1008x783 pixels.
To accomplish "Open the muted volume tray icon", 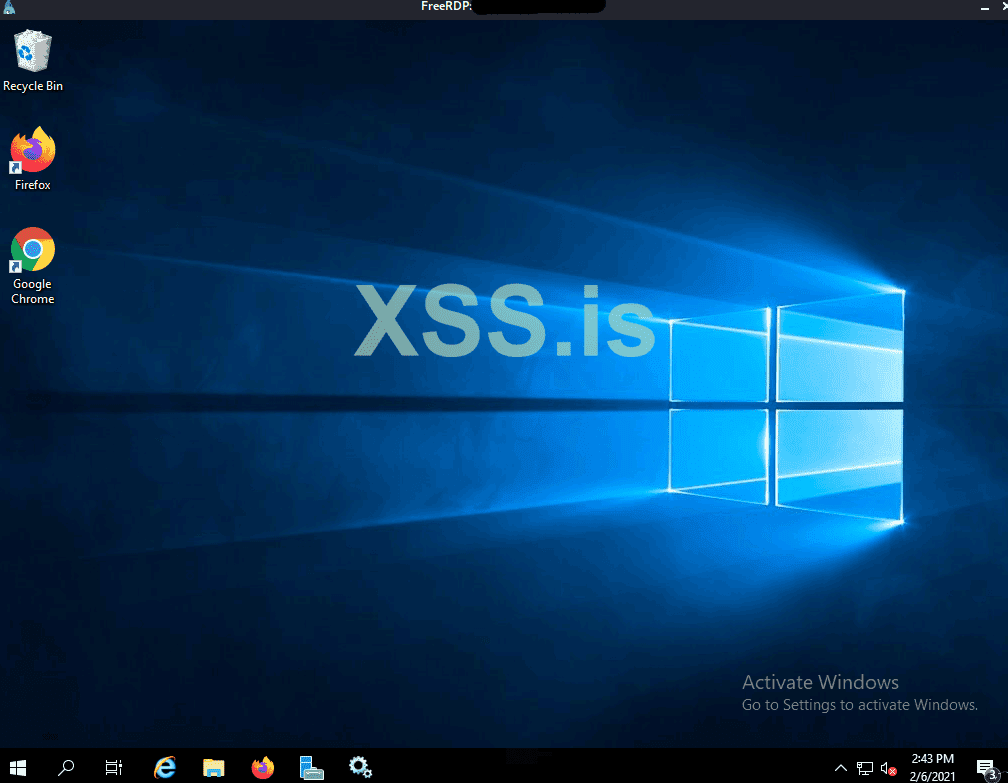I will point(888,768).
